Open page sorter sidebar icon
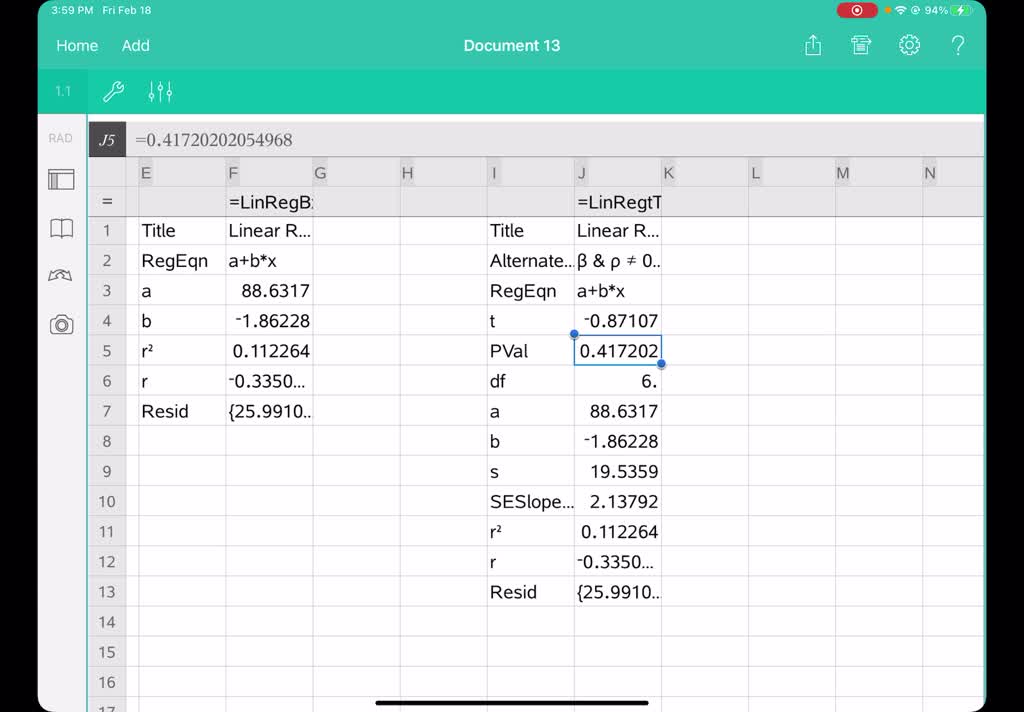This screenshot has height=712, width=1024. coord(62,180)
